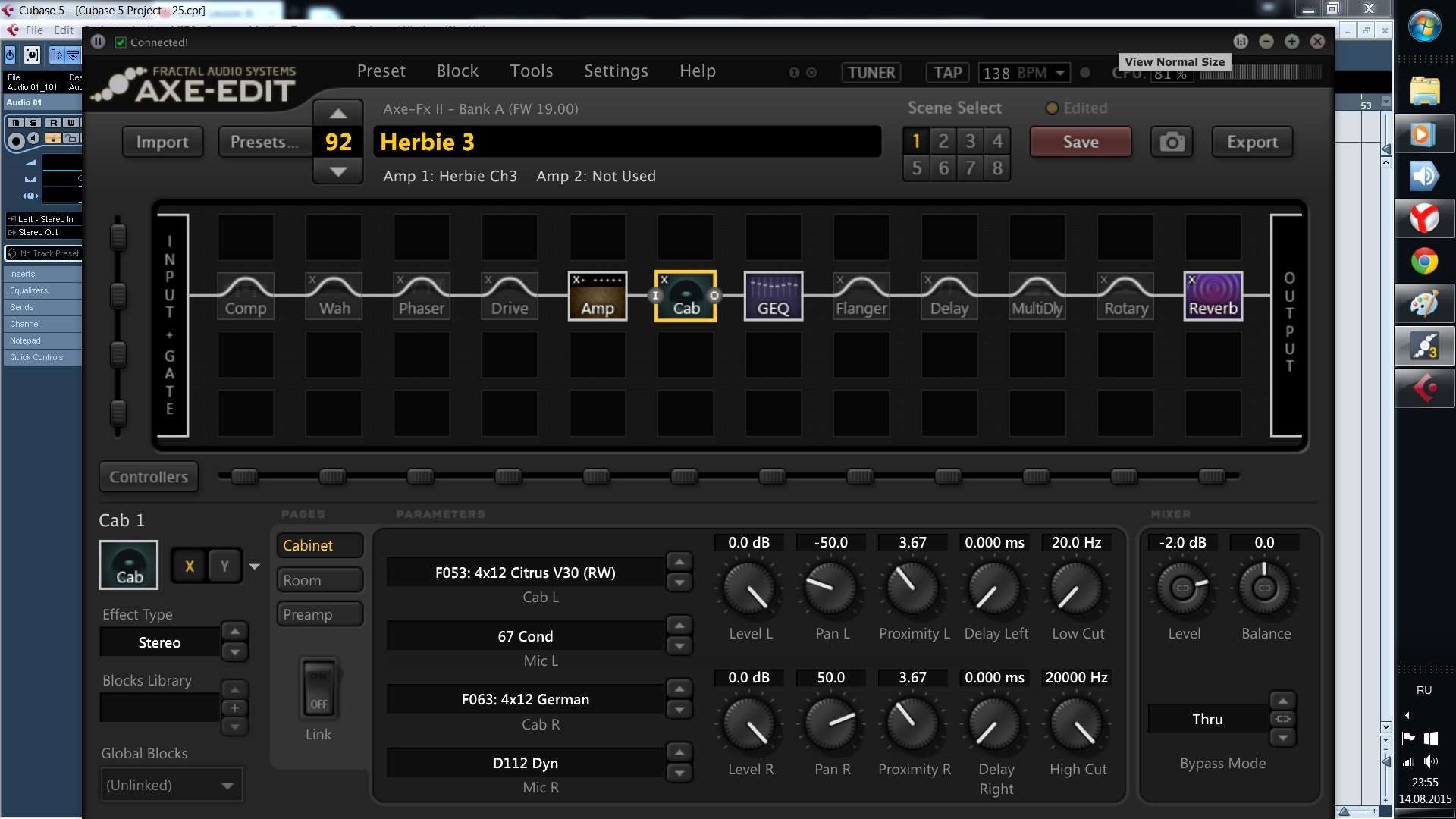This screenshot has height=819, width=1456.
Task: Click the camera snapshot icon
Action: 1172,142
